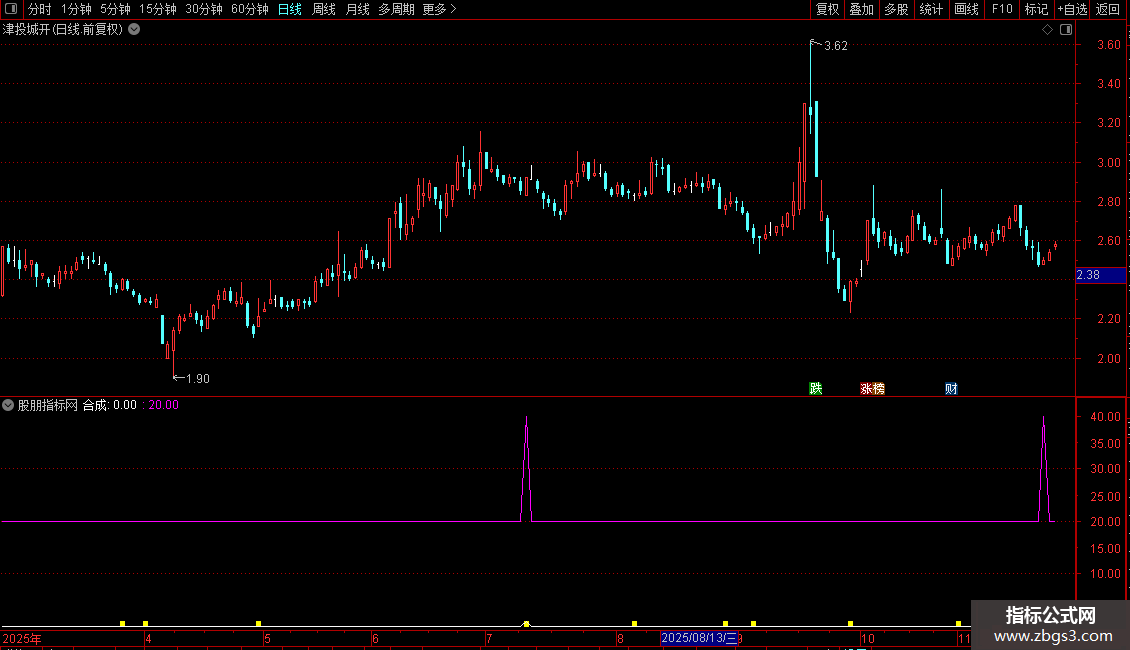Open the 统计 statistics tool
Viewport: 1130px width, 650px height.
[x=930, y=9]
